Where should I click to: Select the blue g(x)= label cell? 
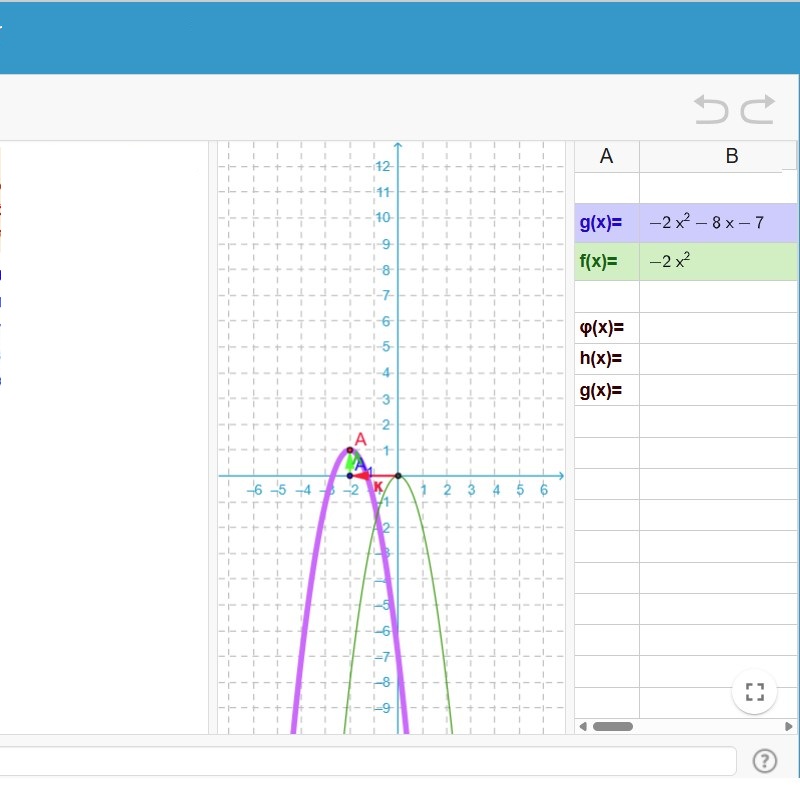coord(607,223)
